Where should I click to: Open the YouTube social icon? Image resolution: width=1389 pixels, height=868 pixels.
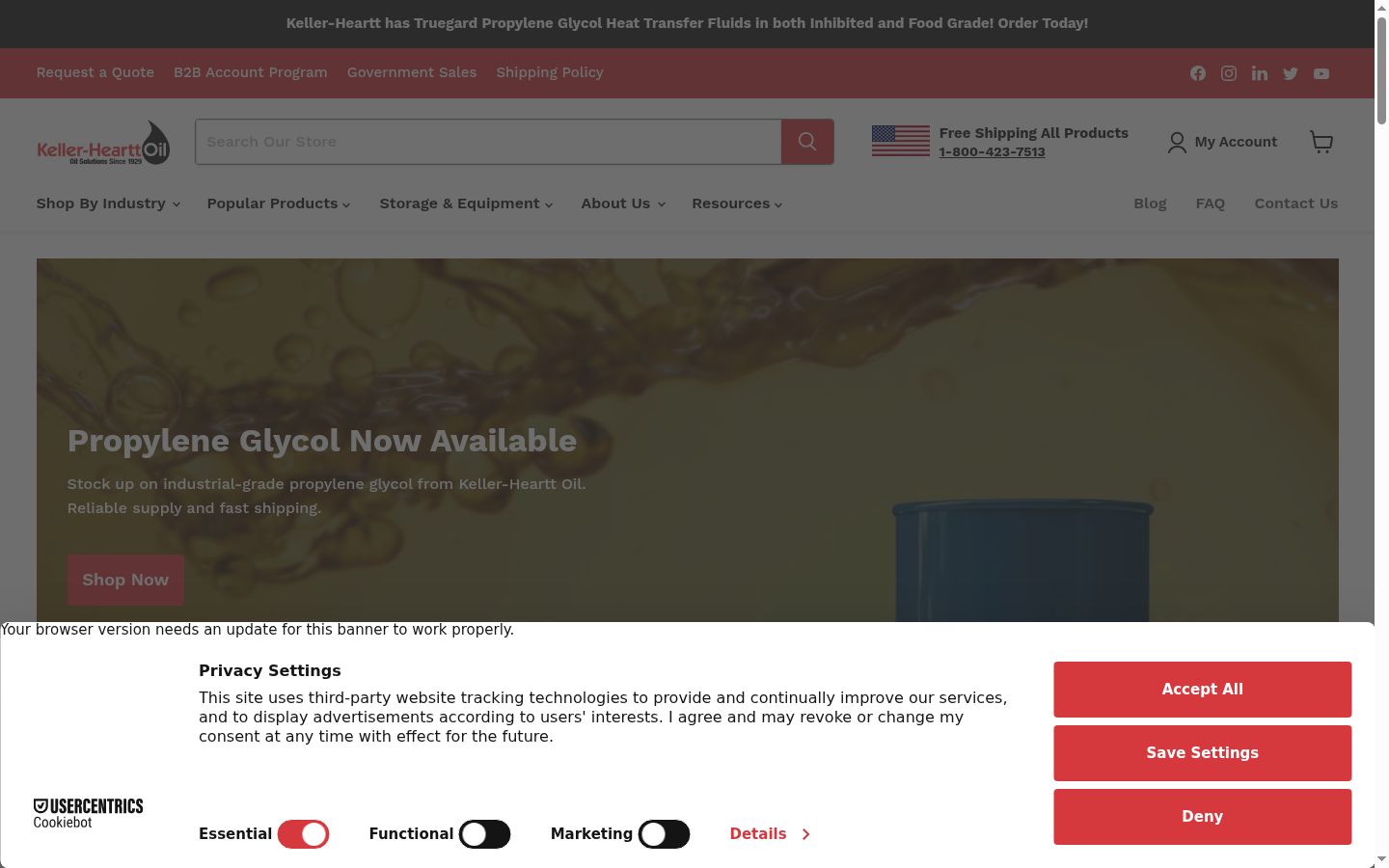[1321, 73]
